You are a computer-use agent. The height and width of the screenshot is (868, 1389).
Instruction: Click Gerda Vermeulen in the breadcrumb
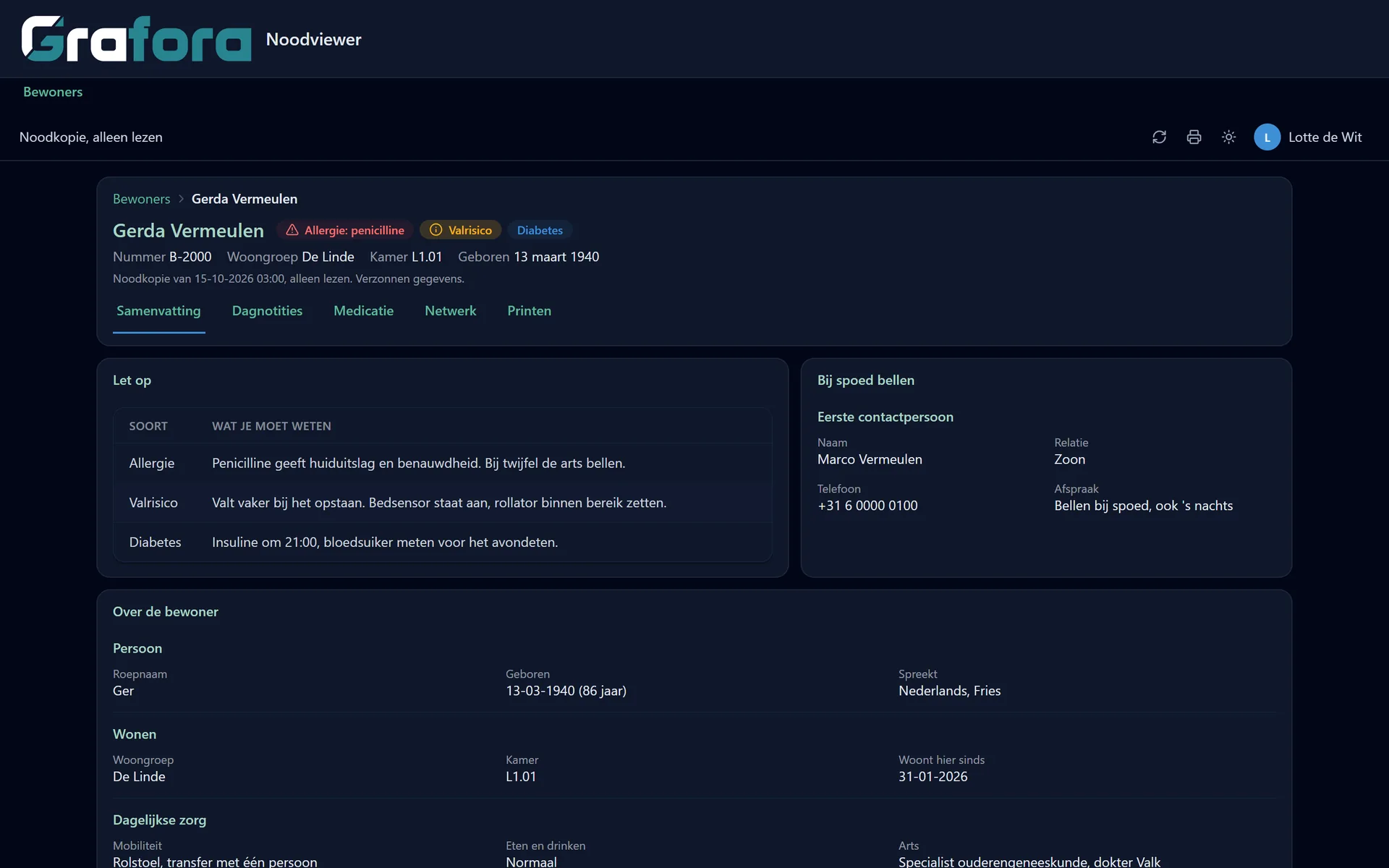[245, 199]
